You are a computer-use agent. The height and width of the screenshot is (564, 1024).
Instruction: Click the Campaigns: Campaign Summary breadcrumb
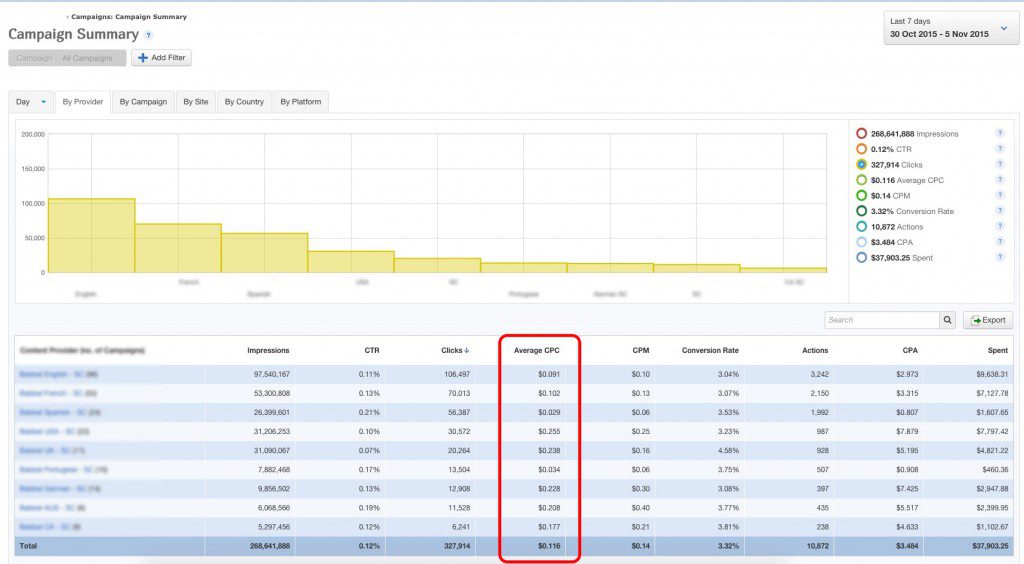point(129,17)
